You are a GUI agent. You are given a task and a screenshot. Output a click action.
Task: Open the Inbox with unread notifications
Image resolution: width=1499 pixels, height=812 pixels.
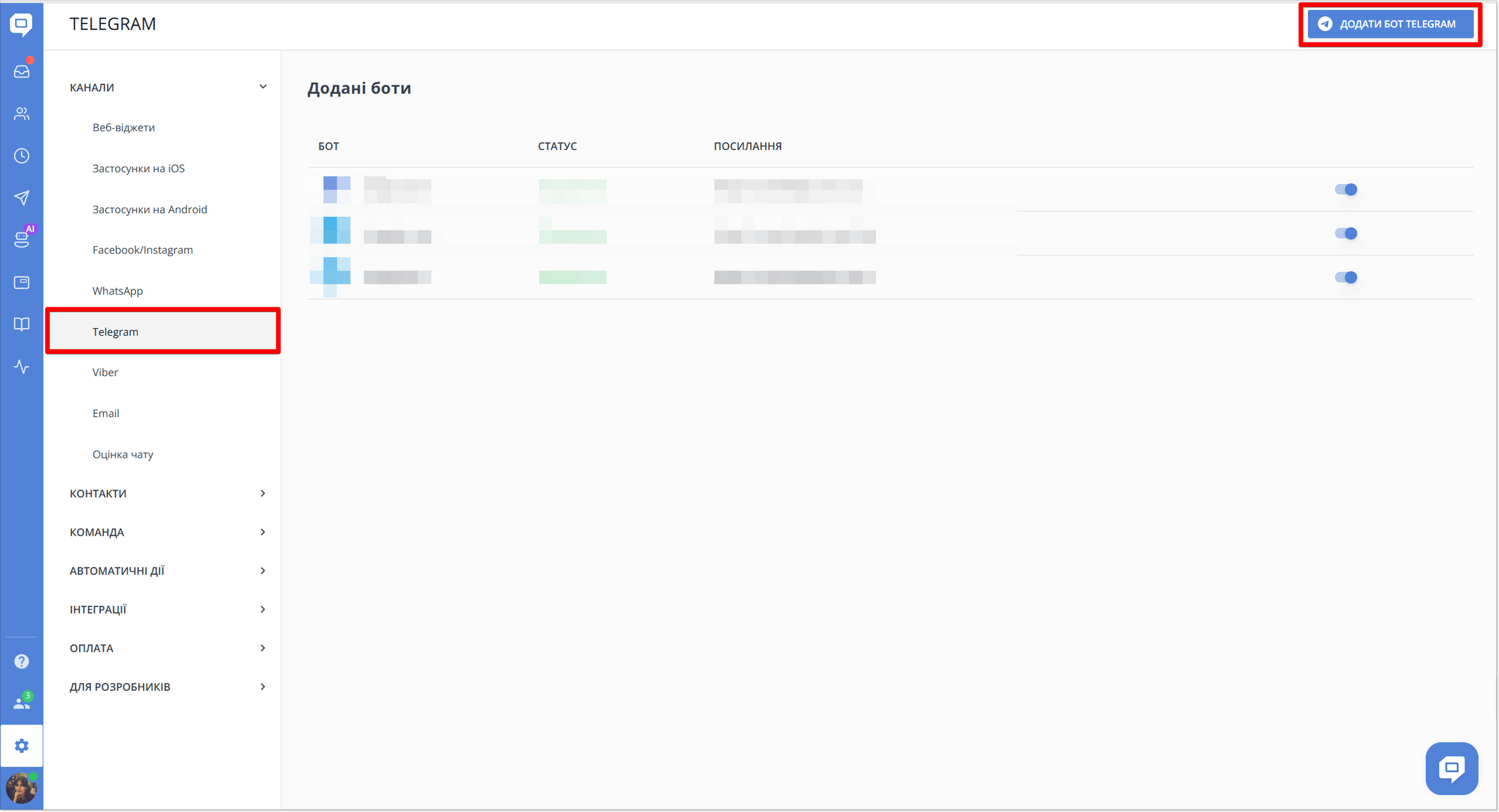pos(21,70)
